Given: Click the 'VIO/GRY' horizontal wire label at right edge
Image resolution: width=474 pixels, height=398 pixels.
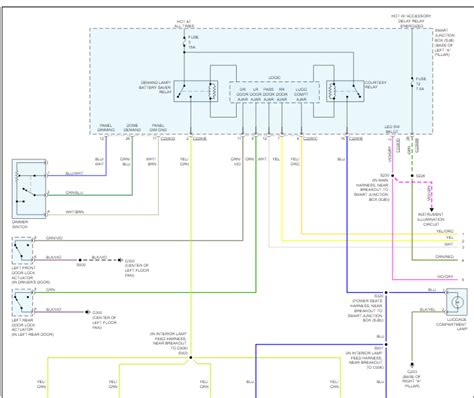Looking at the screenshot, I should click(445, 277).
